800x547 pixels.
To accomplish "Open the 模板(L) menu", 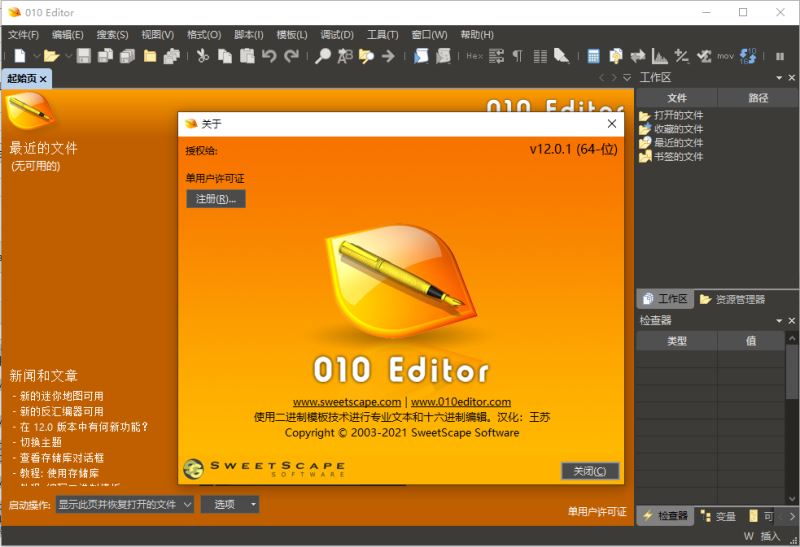I will [292, 35].
